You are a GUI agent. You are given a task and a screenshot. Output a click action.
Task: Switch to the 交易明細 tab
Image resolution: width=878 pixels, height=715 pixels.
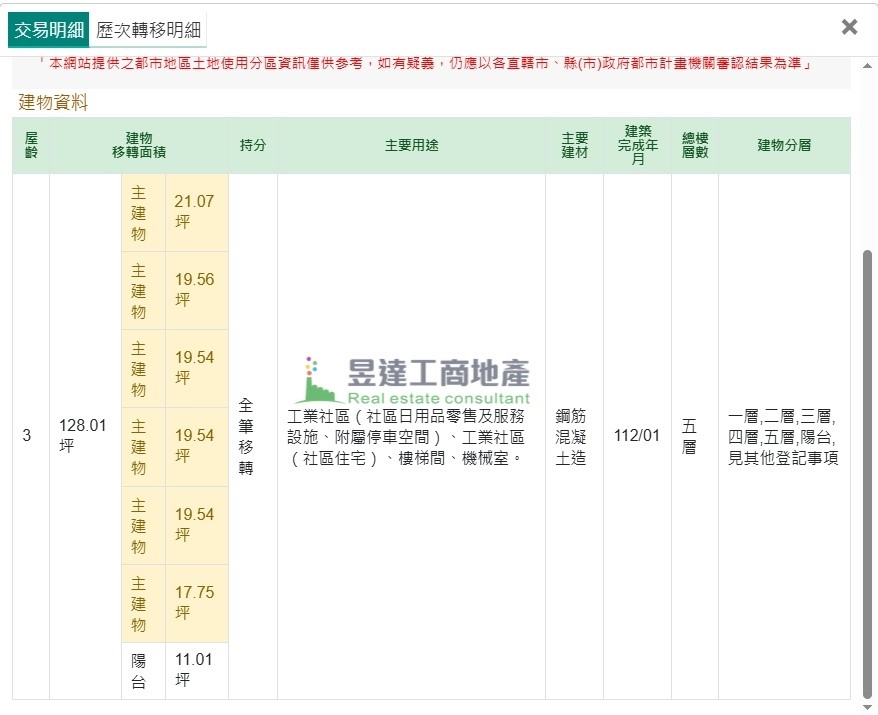(x=48, y=30)
